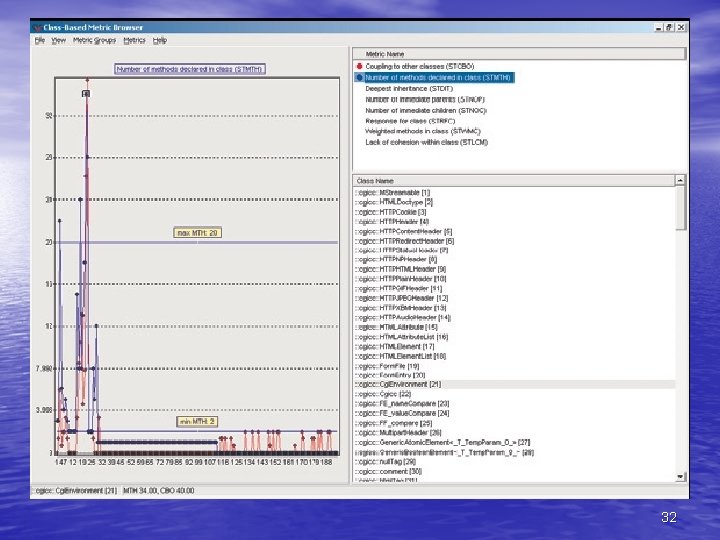Select class FE_valueCompare [24]
The height and width of the screenshot is (540, 720).
(402, 413)
